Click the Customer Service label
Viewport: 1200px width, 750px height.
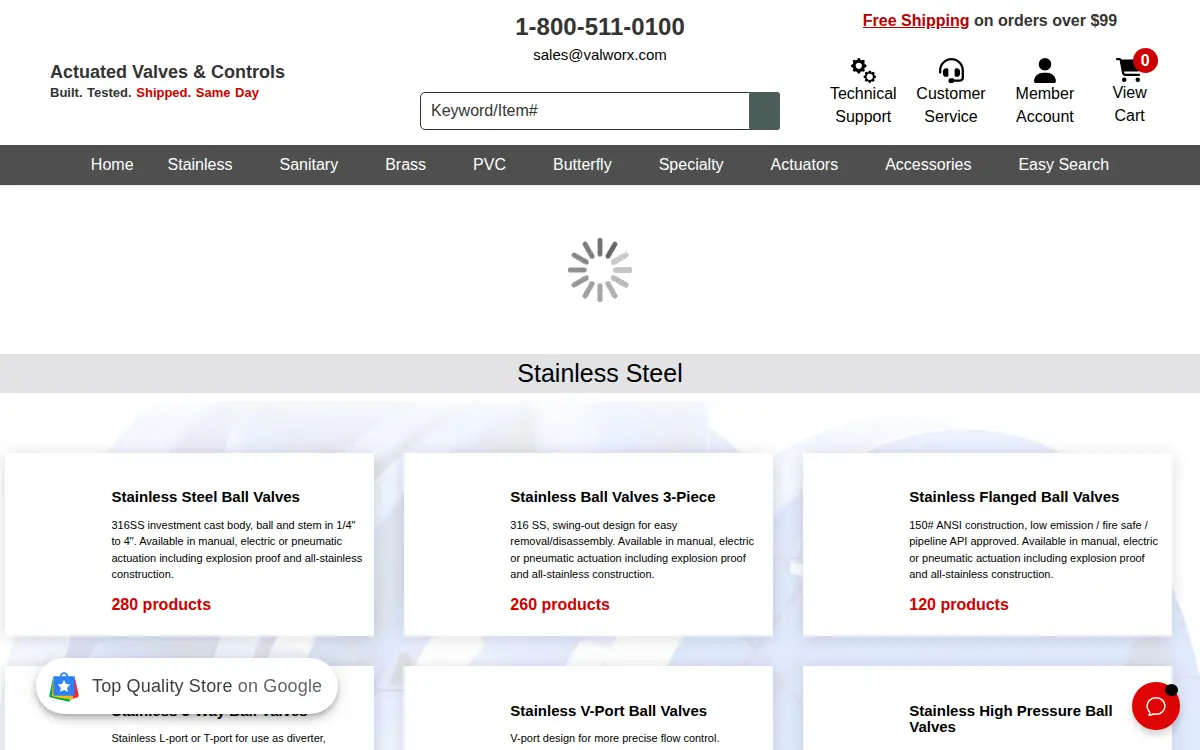click(x=951, y=105)
